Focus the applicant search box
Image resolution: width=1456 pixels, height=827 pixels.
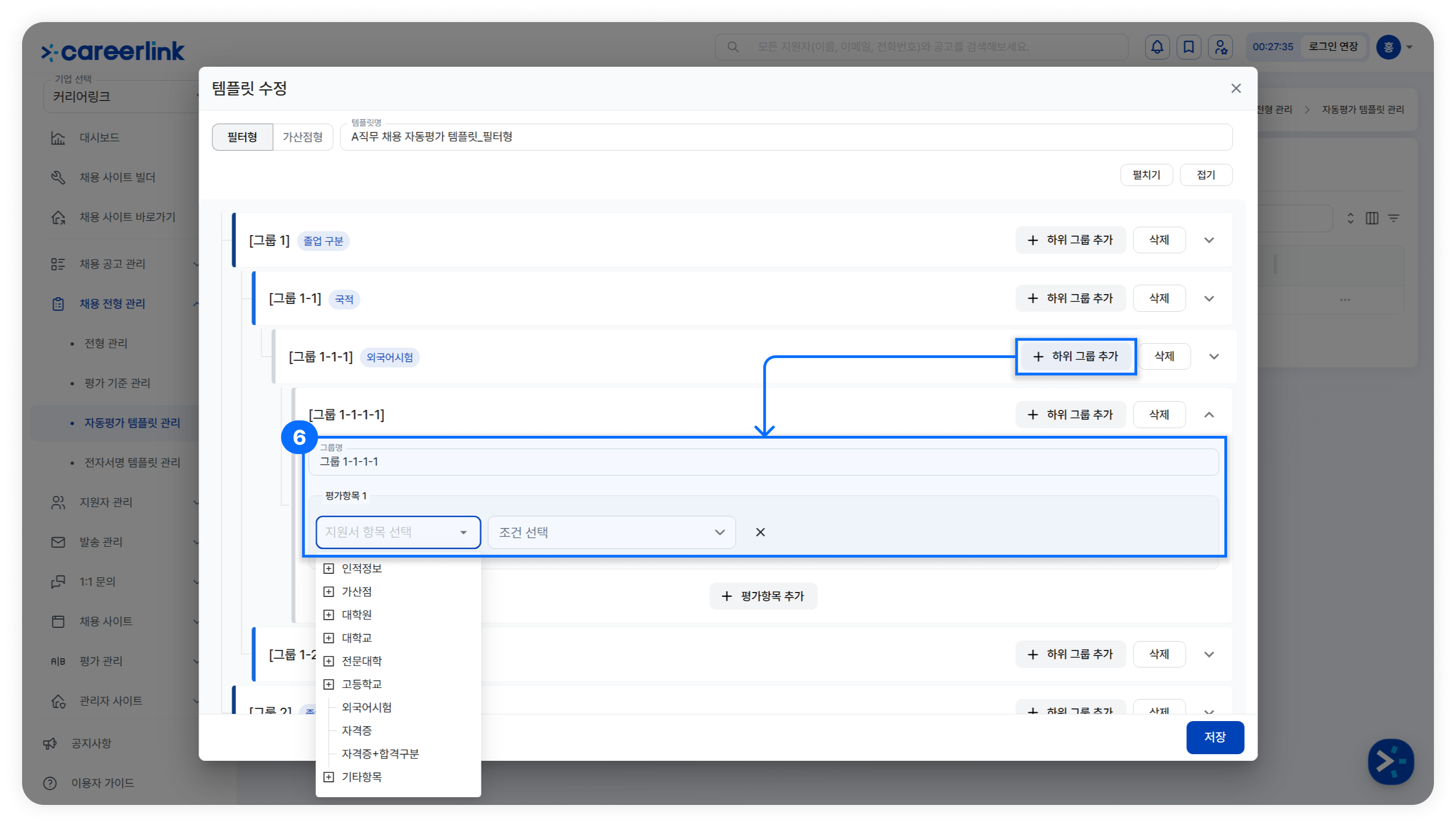coord(921,46)
